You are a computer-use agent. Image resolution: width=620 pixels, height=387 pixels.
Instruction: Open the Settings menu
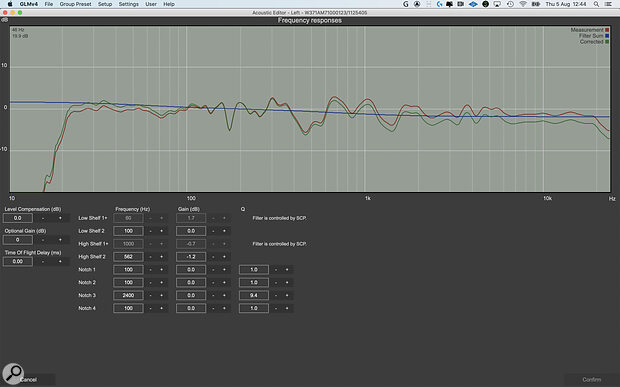[x=129, y=4]
